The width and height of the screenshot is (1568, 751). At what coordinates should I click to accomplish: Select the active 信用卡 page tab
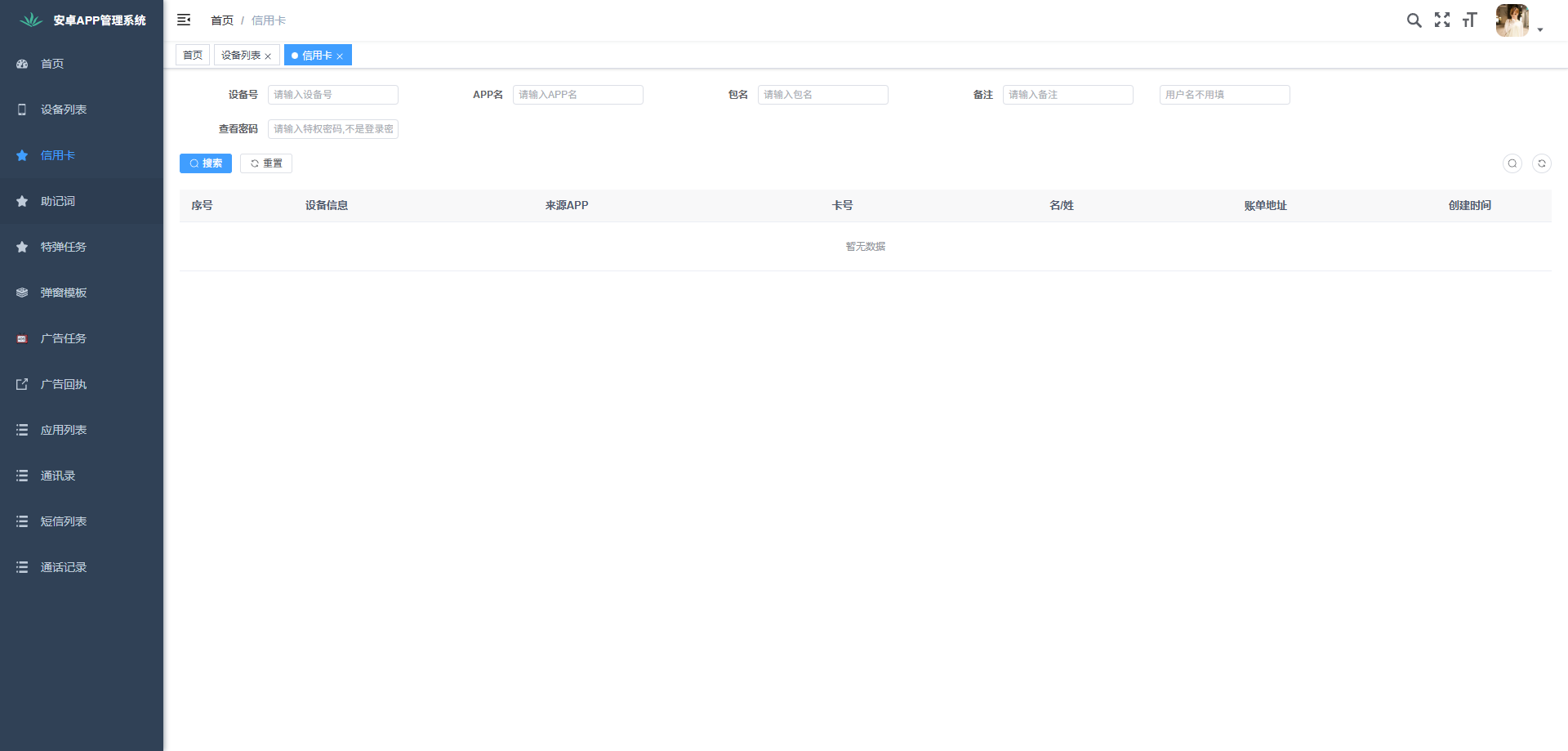click(x=317, y=55)
